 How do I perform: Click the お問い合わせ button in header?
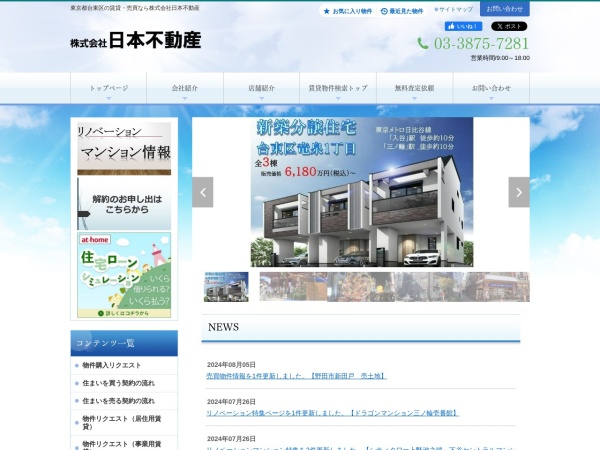pos(505,9)
